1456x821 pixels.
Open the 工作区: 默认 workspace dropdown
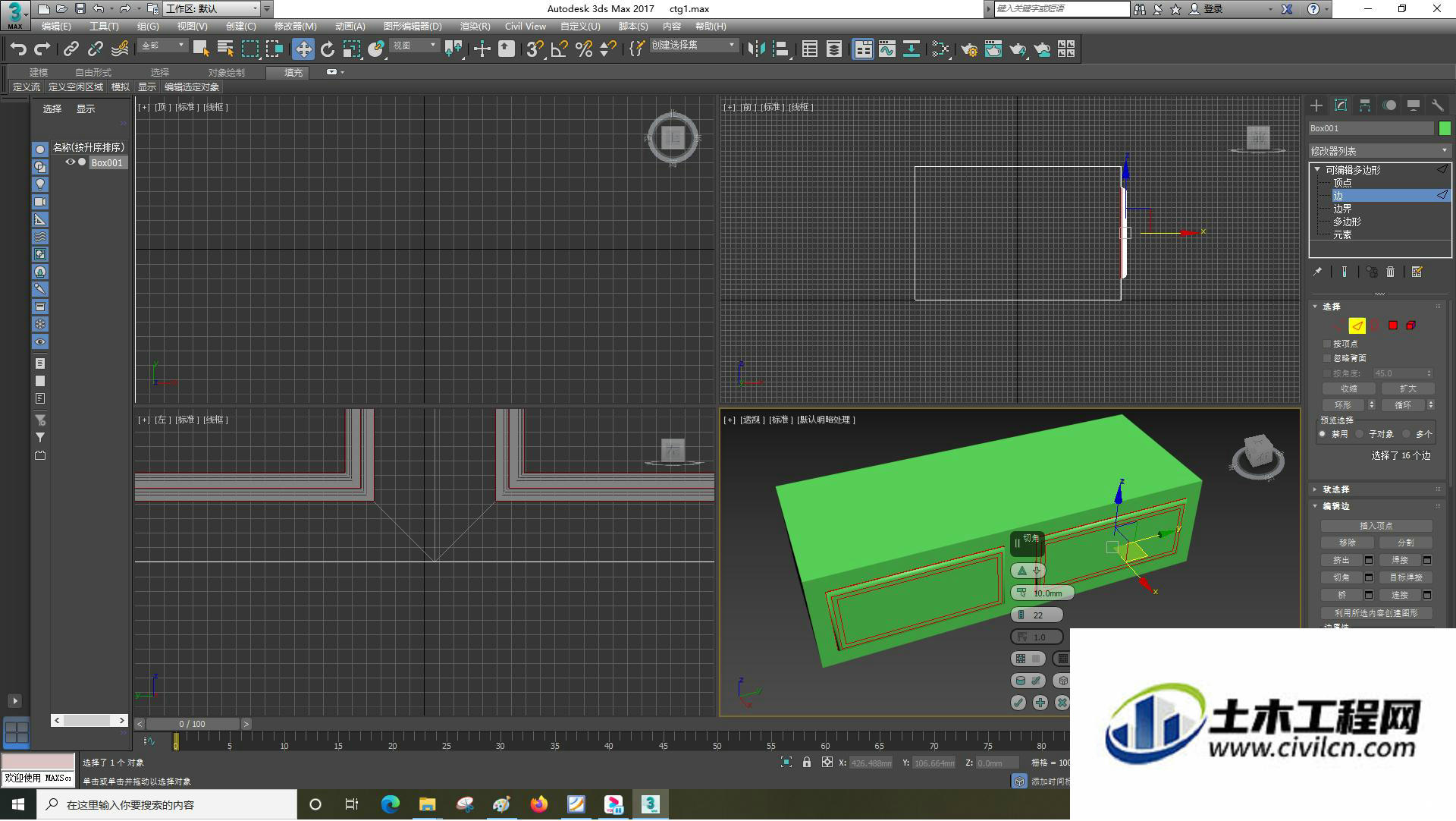click(x=212, y=9)
